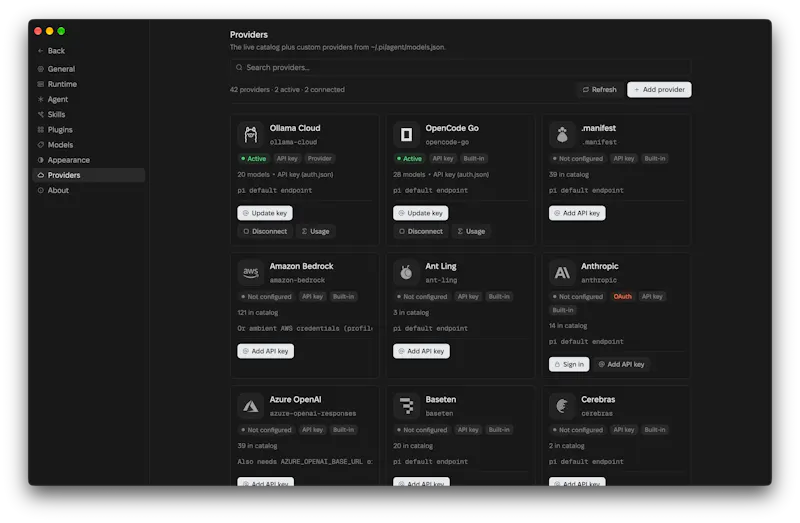The height and width of the screenshot is (523, 800).
Task: Click the magnifier icon in search field
Action: point(239,67)
